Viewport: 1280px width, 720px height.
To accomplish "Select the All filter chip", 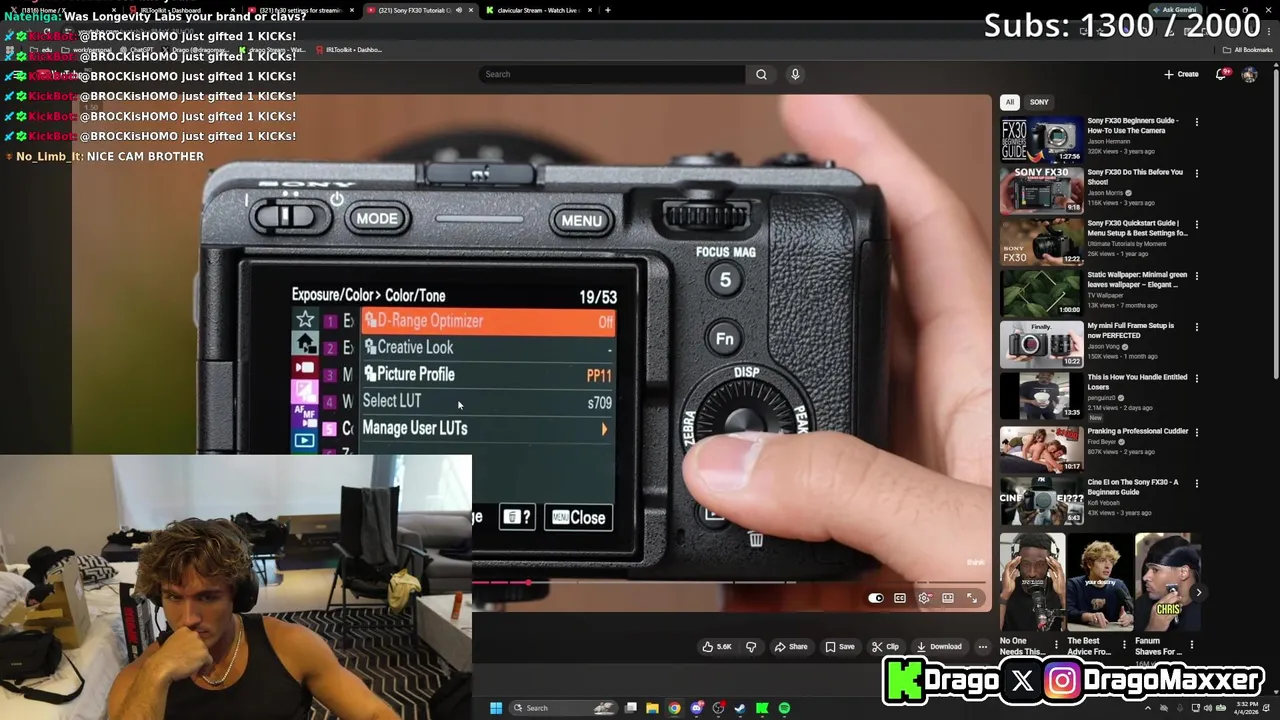I will coord(1010,102).
